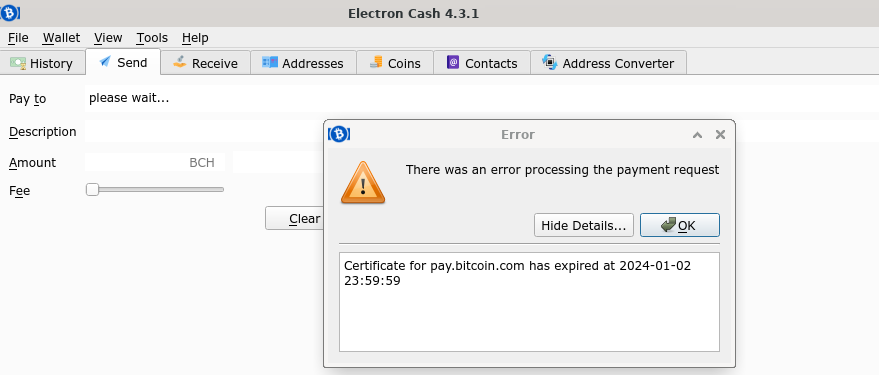Click the Fee slider handle
Image resolution: width=879 pixels, height=375 pixels.
[92, 189]
